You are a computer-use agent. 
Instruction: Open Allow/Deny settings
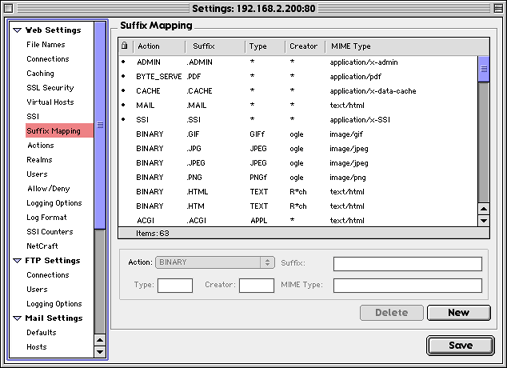pyautogui.click(x=49, y=189)
